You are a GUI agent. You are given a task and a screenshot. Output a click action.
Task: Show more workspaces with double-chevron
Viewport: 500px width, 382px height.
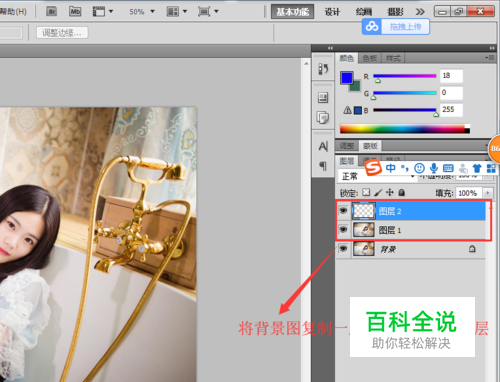(x=420, y=12)
